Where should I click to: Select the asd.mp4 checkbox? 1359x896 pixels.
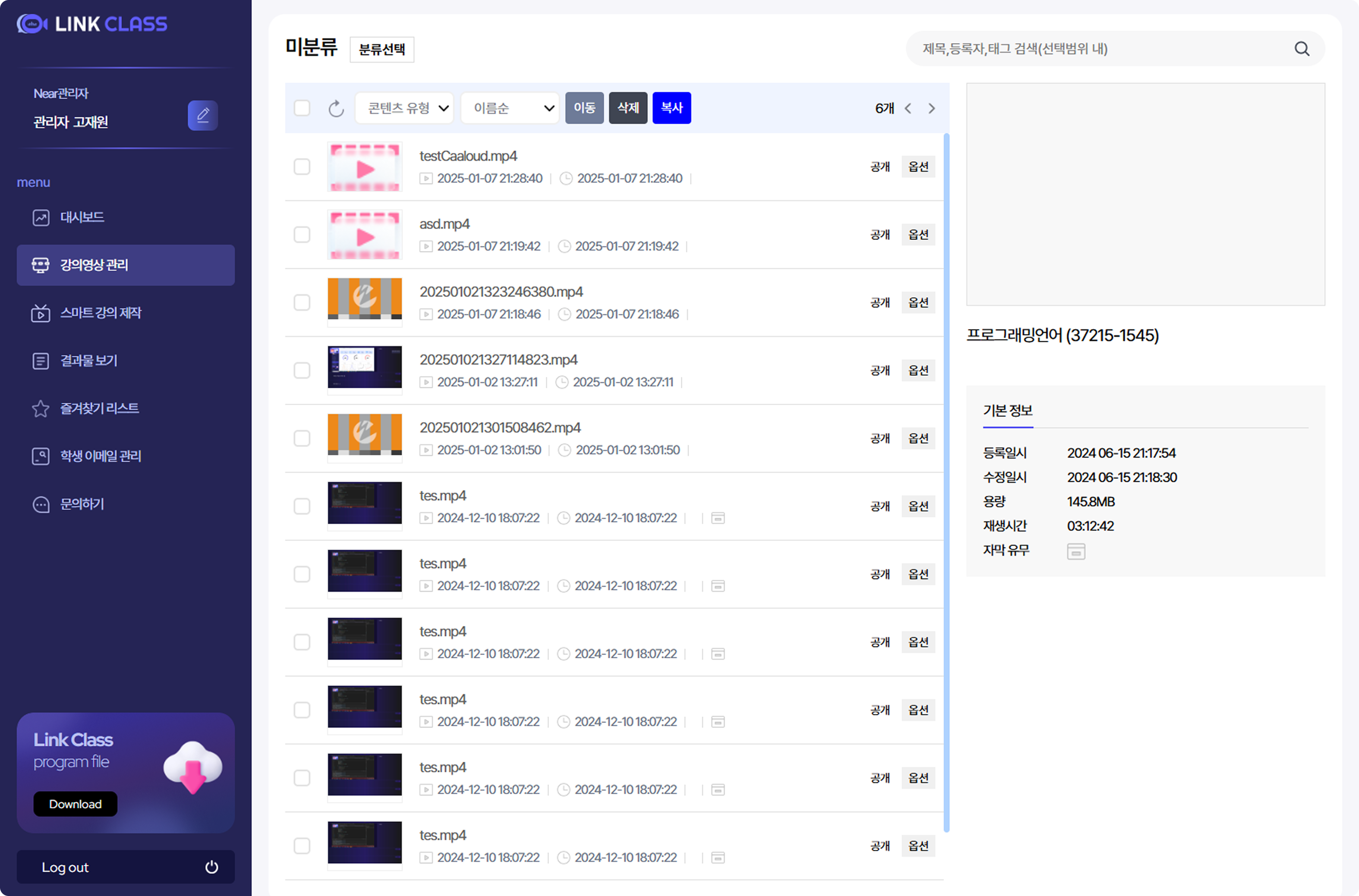point(302,235)
